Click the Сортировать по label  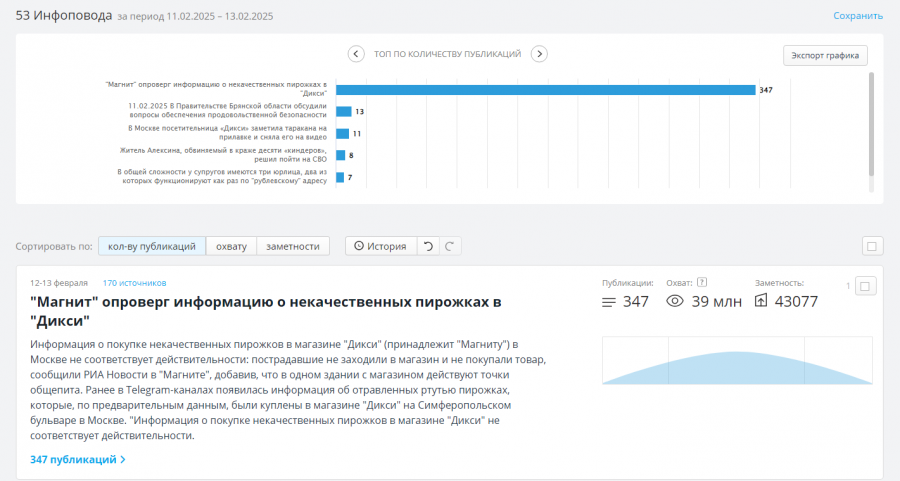pos(54,246)
